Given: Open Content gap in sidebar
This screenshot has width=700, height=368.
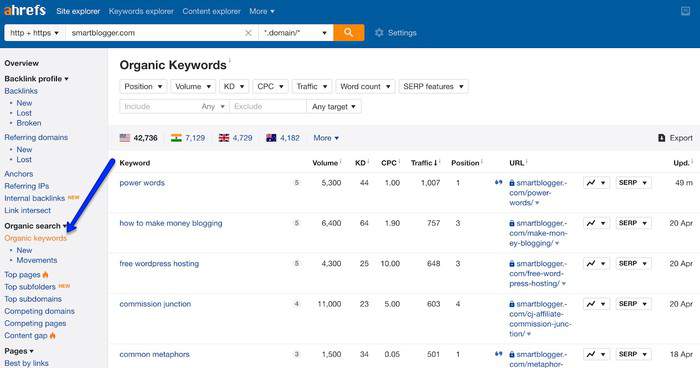Looking at the screenshot, I should 26,335.
